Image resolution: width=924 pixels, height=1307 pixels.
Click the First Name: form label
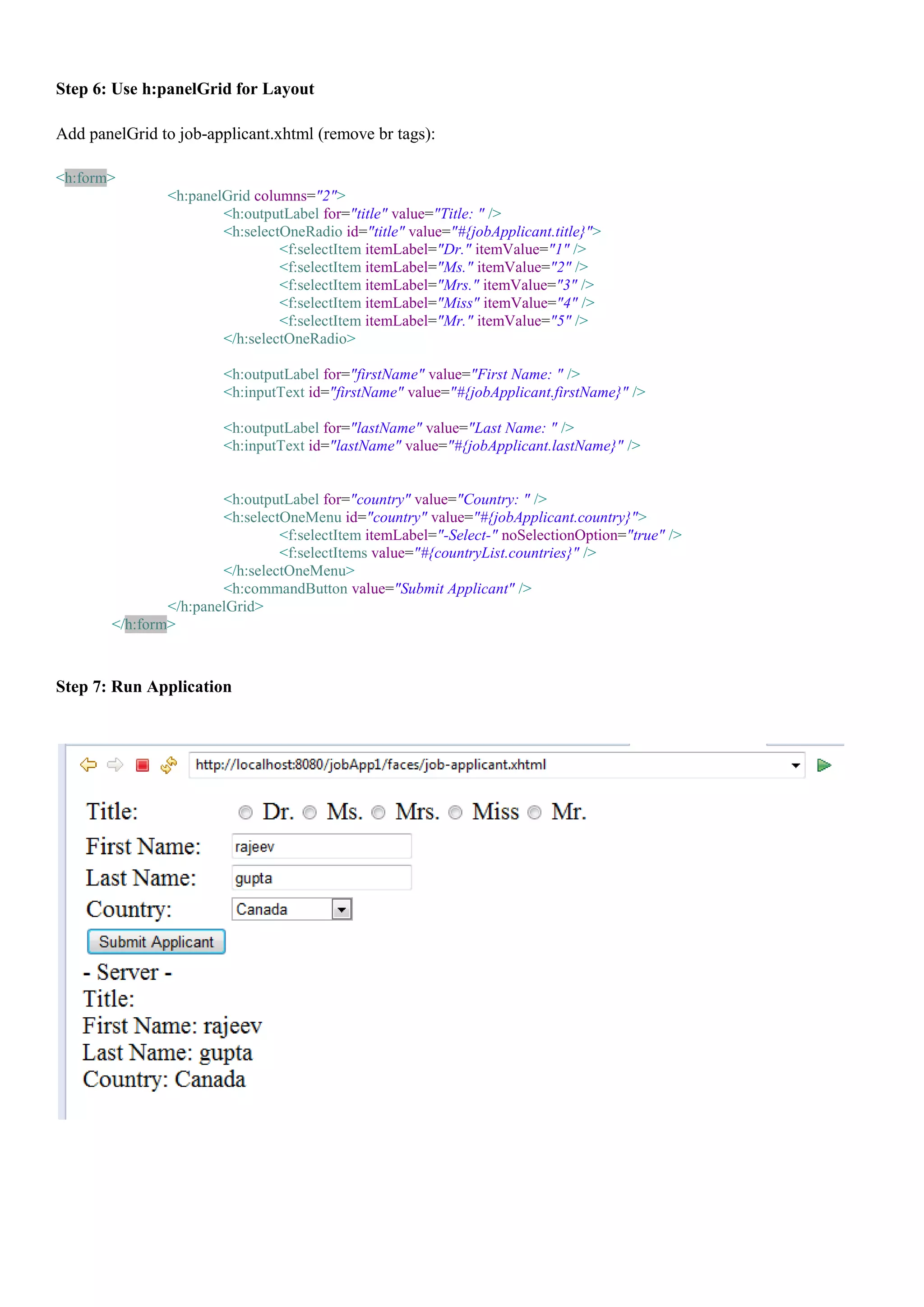[x=143, y=847]
